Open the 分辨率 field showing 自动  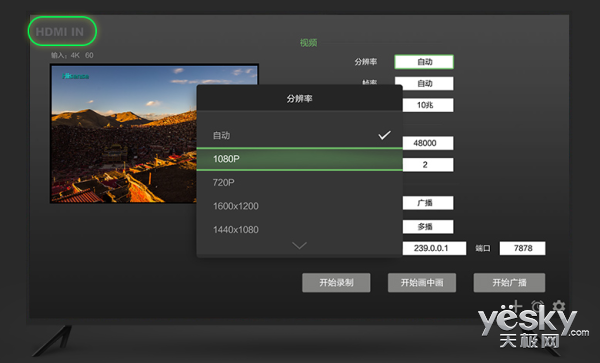point(424,62)
